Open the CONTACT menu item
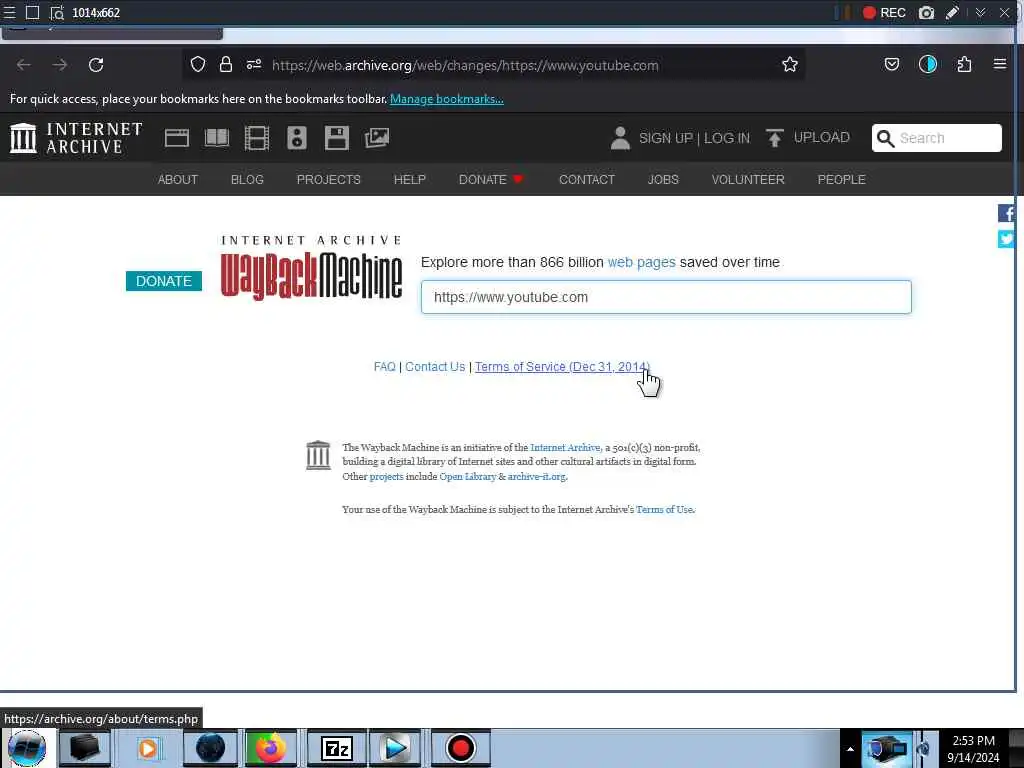 point(586,180)
